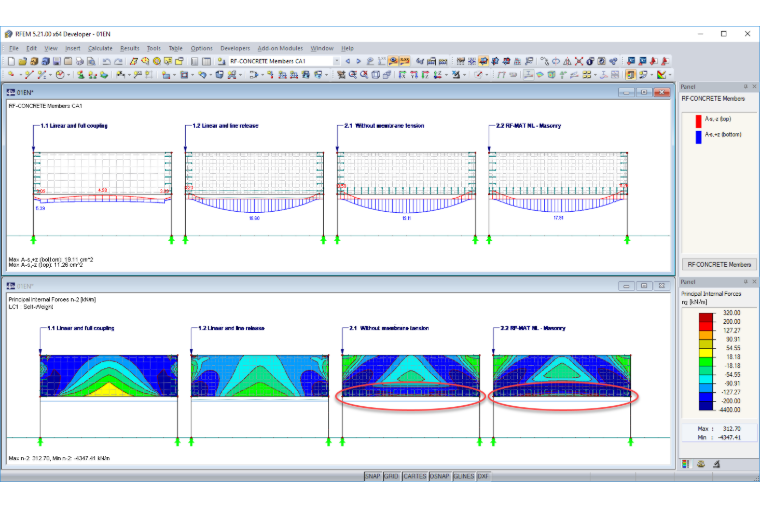Toggle OSNAP in the status bar
760x508 pixels.
point(440,476)
